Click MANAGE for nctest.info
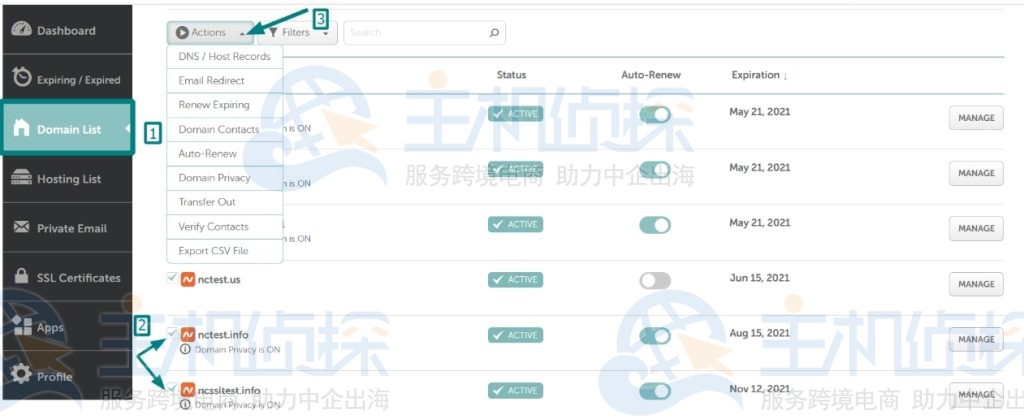The width and height of the screenshot is (1024, 419). tap(976, 339)
